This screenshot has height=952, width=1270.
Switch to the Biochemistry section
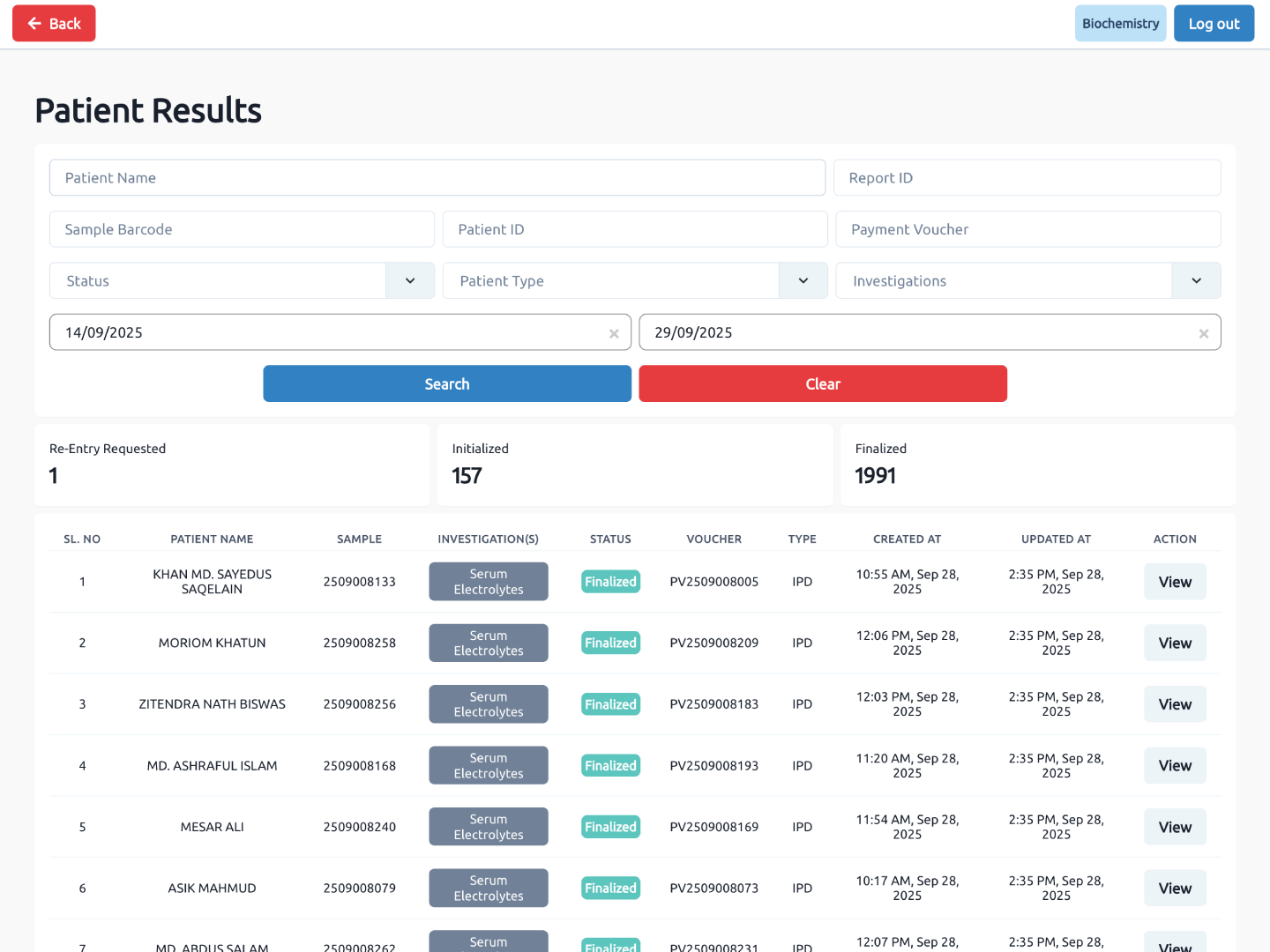click(x=1120, y=23)
